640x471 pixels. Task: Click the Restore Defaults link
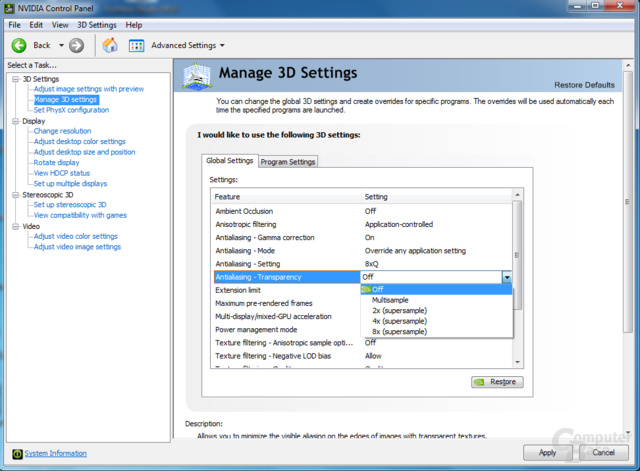(x=584, y=85)
